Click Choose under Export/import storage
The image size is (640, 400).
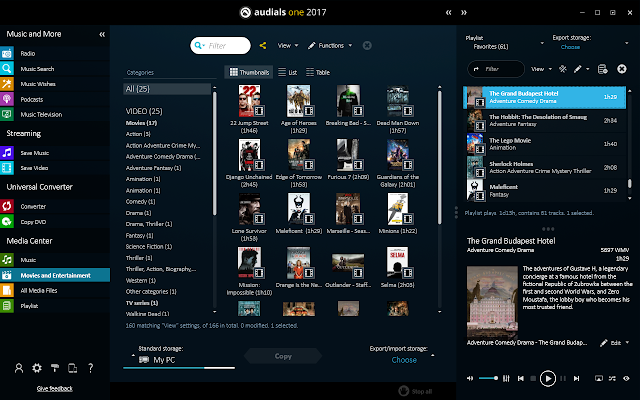point(404,360)
